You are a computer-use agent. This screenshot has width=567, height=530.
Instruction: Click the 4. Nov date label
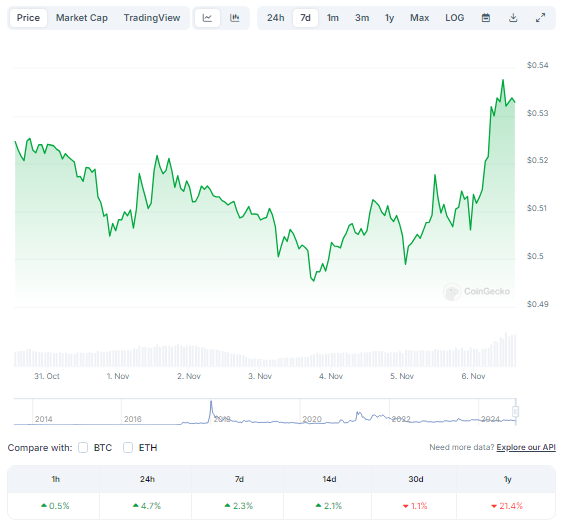point(331,376)
